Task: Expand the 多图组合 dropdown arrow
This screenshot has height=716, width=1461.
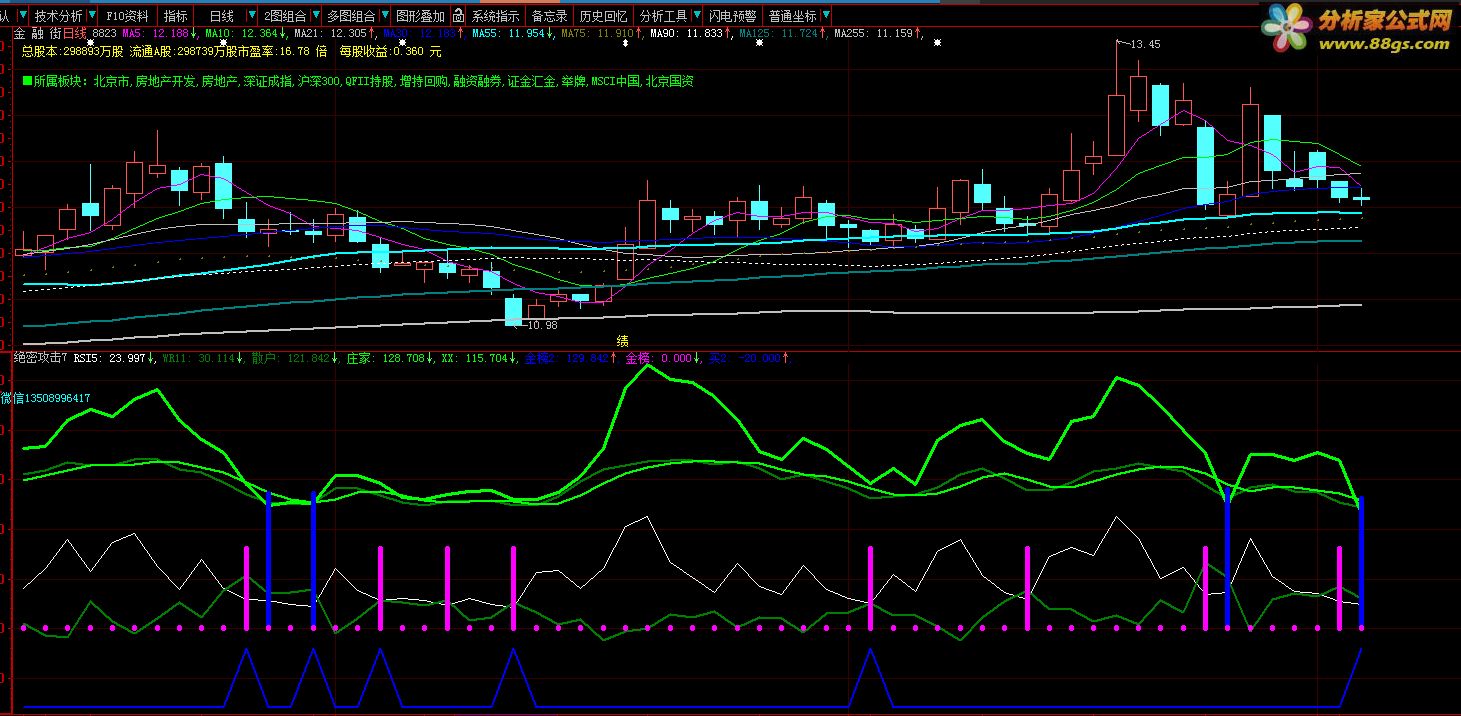Action: tap(384, 16)
